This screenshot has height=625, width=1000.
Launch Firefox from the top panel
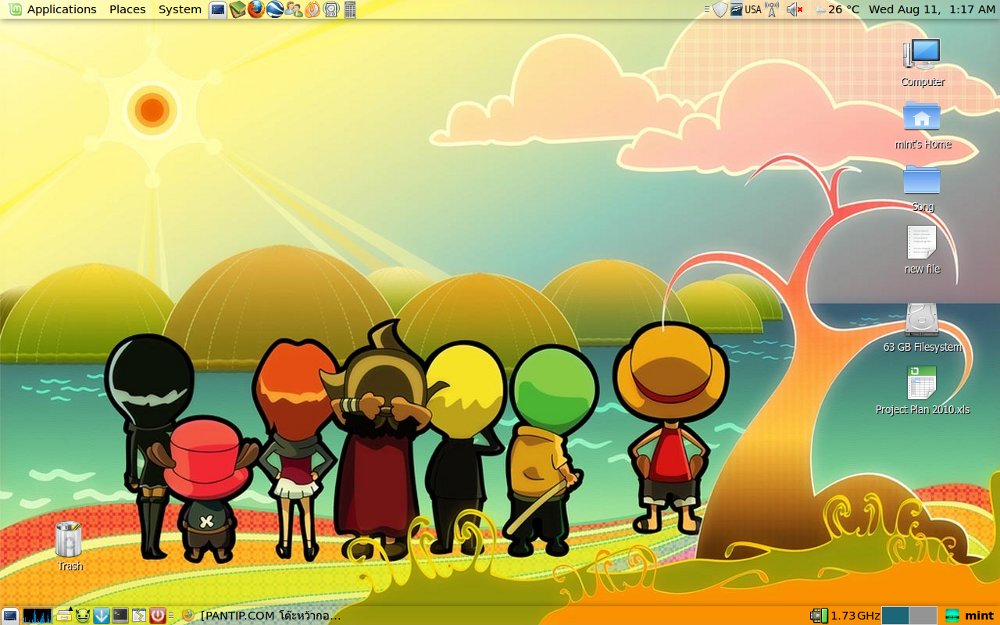coord(256,10)
